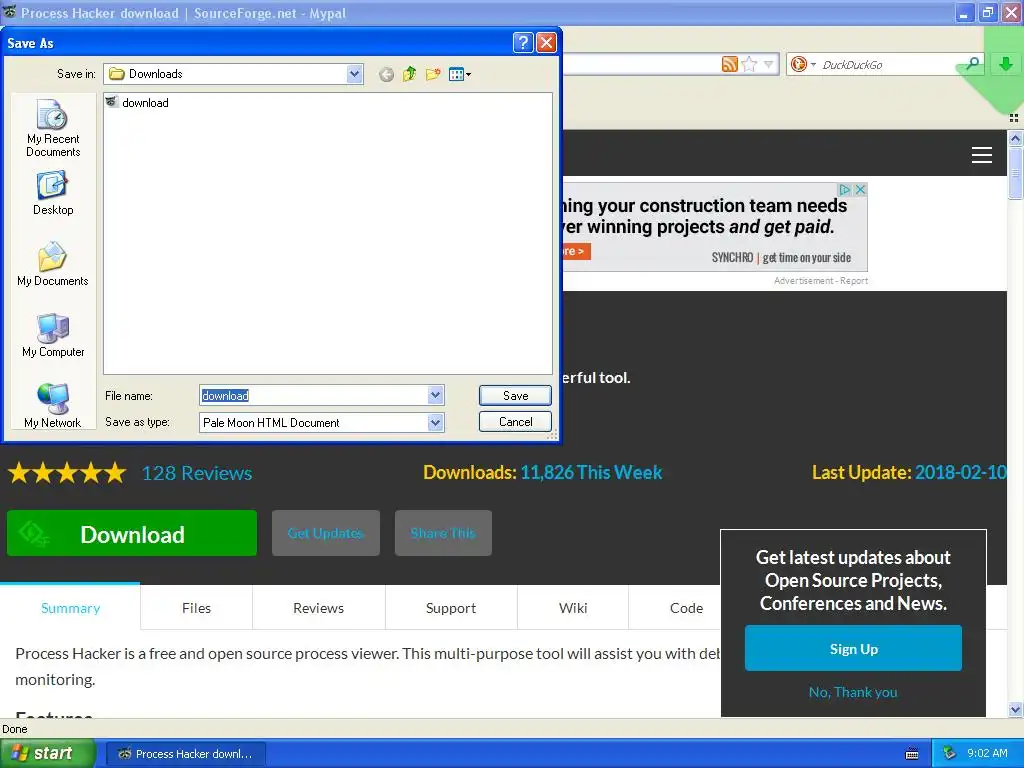Open the SourceForge hamburger menu

[x=982, y=155]
